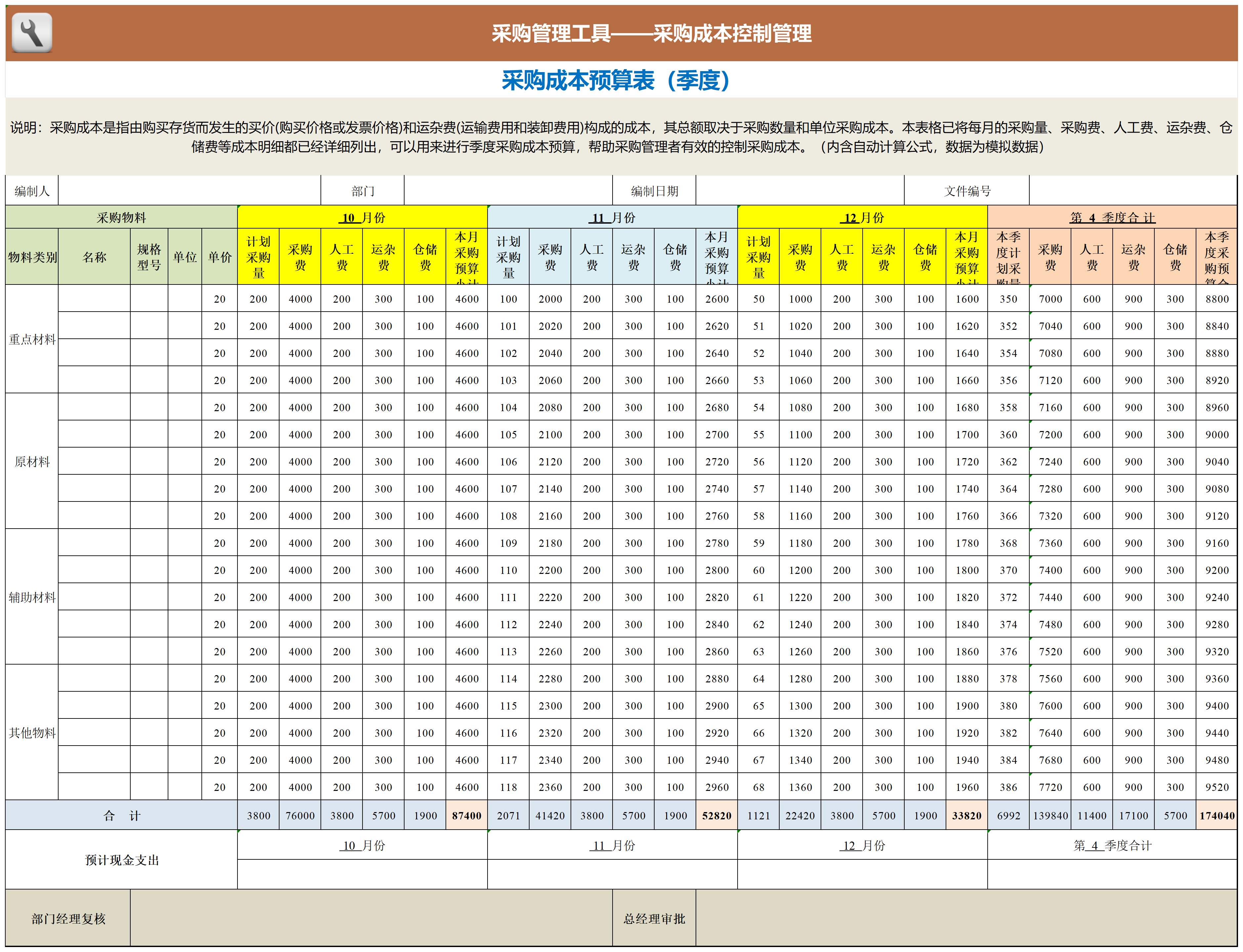
Task: Select the November quantity cell 118
Action: pos(508,787)
